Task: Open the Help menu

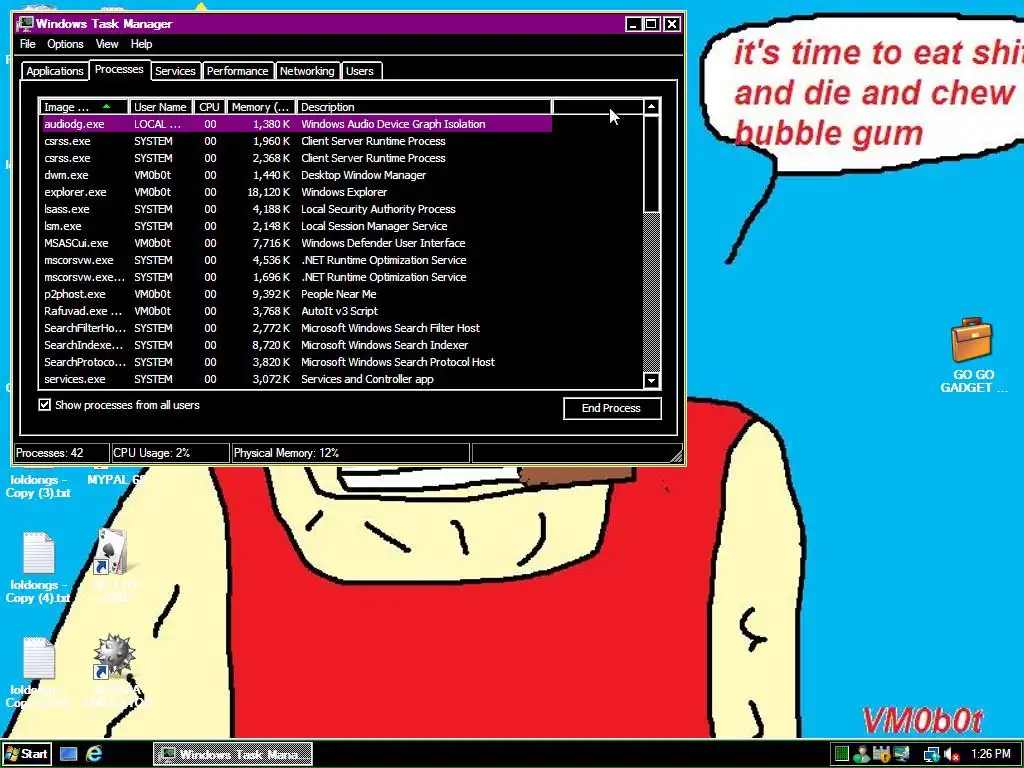Action: tap(141, 44)
